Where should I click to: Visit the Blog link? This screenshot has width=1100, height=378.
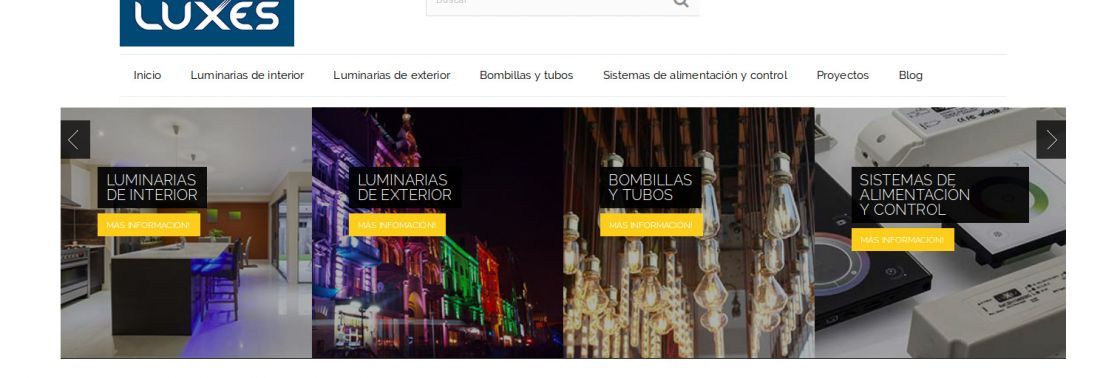pyautogui.click(x=911, y=75)
